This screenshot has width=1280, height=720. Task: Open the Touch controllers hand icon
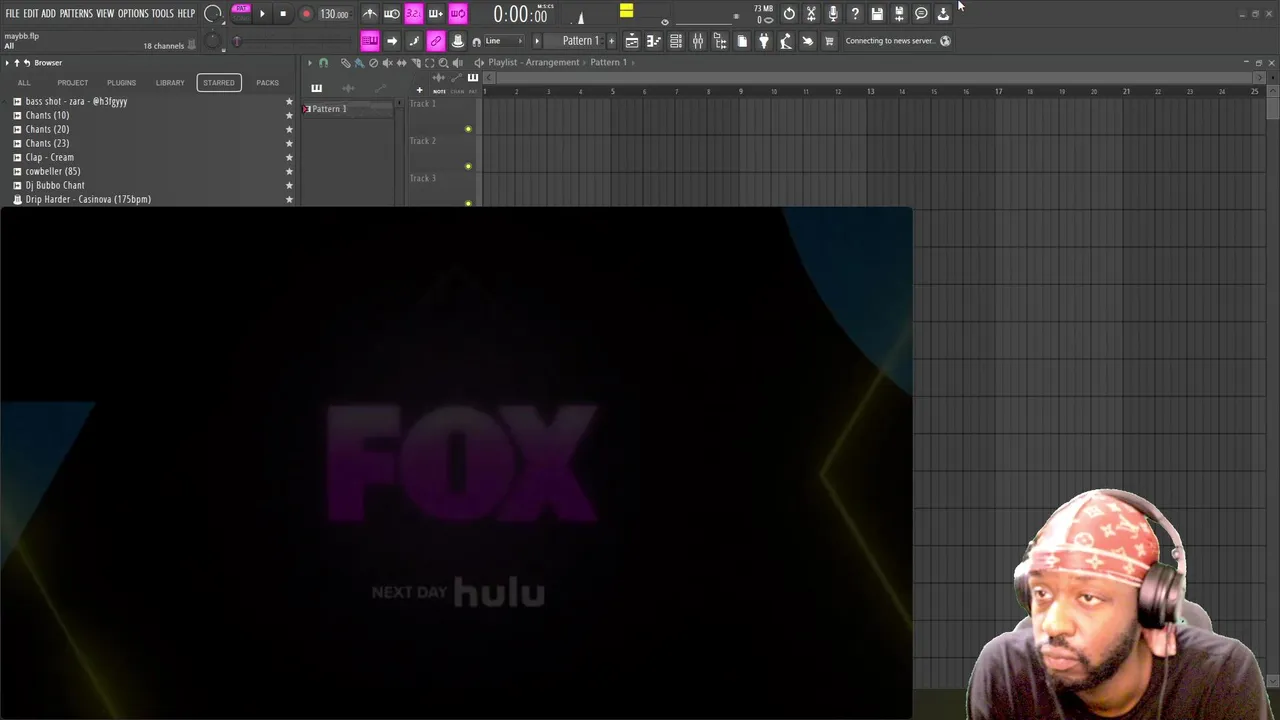point(808,41)
